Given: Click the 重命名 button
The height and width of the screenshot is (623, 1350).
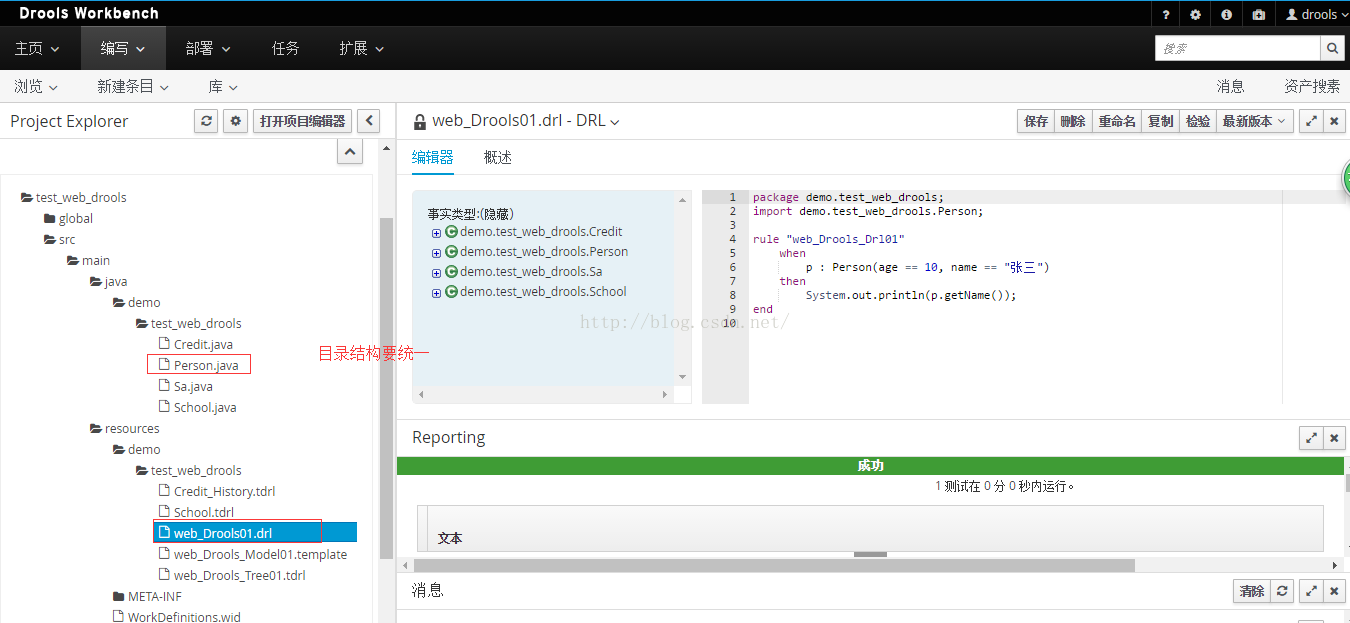Looking at the screenshot, I should (1117, 121).
